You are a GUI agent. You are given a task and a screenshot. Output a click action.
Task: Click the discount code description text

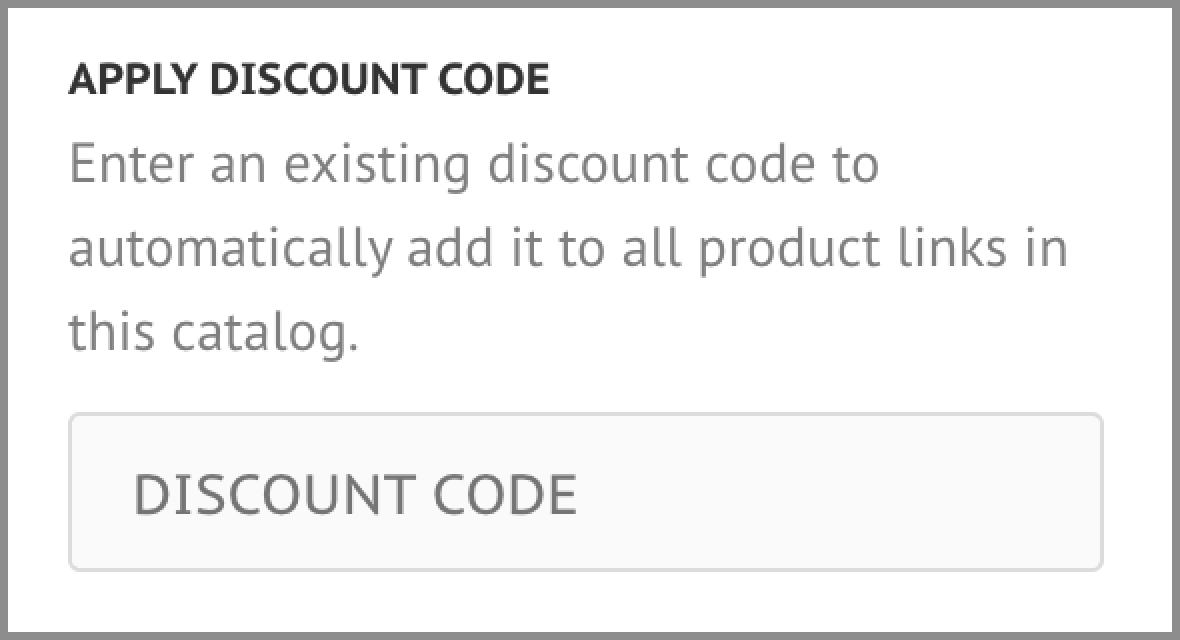point(567,249)
